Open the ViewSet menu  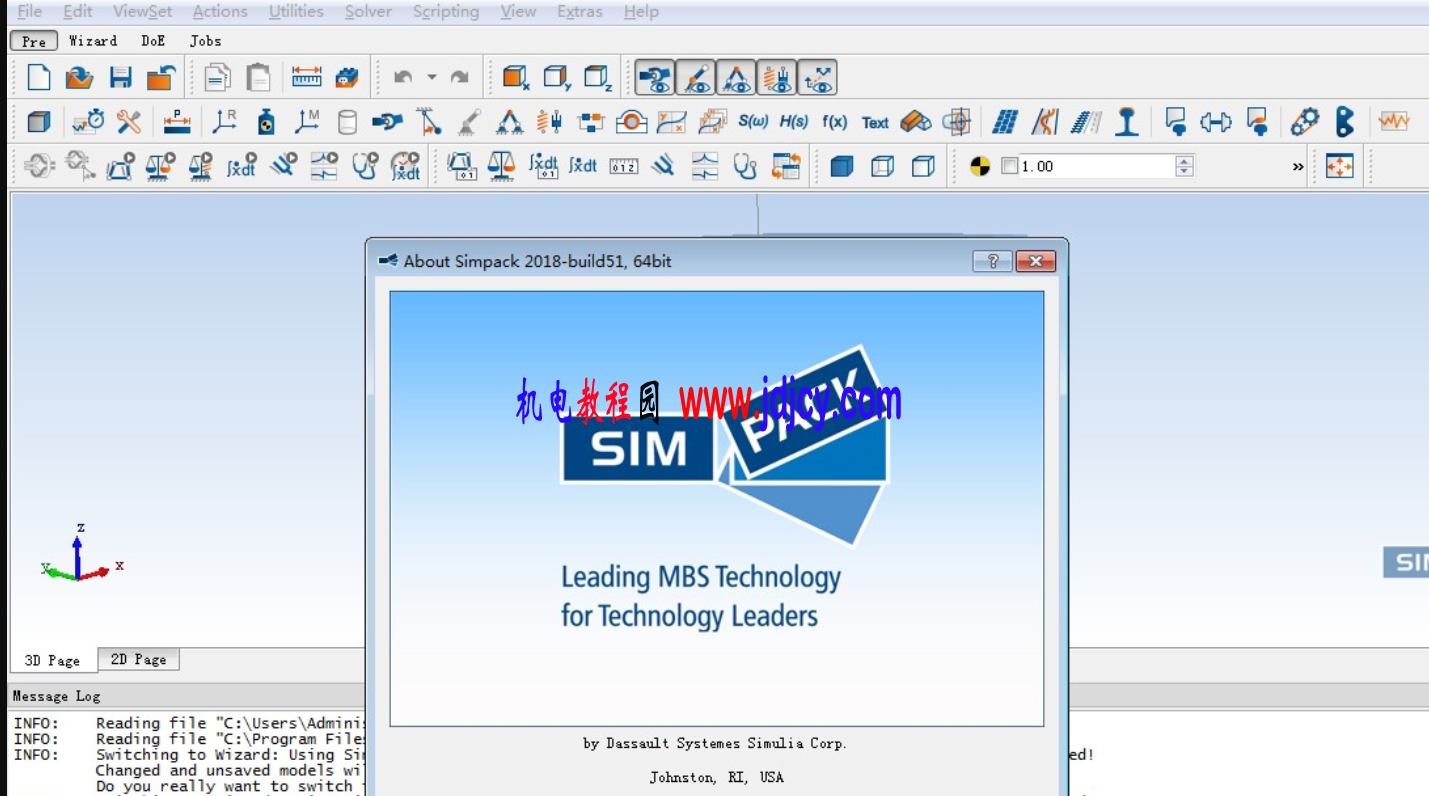click(x=142, y=12)
